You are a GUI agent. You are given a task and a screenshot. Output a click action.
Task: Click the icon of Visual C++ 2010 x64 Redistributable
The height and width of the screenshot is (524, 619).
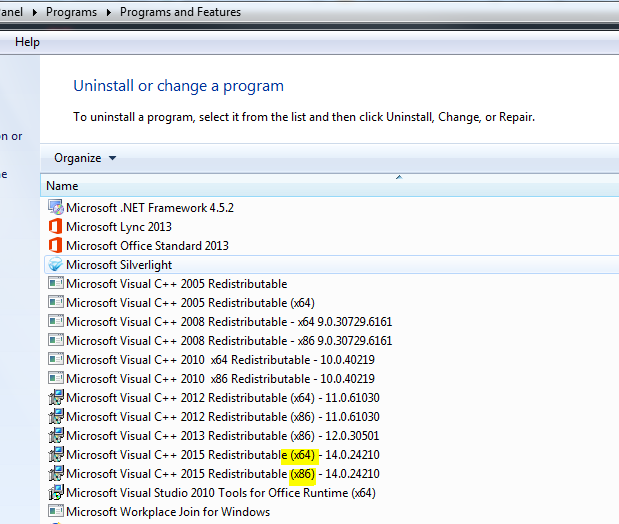(x=56, y=359)
